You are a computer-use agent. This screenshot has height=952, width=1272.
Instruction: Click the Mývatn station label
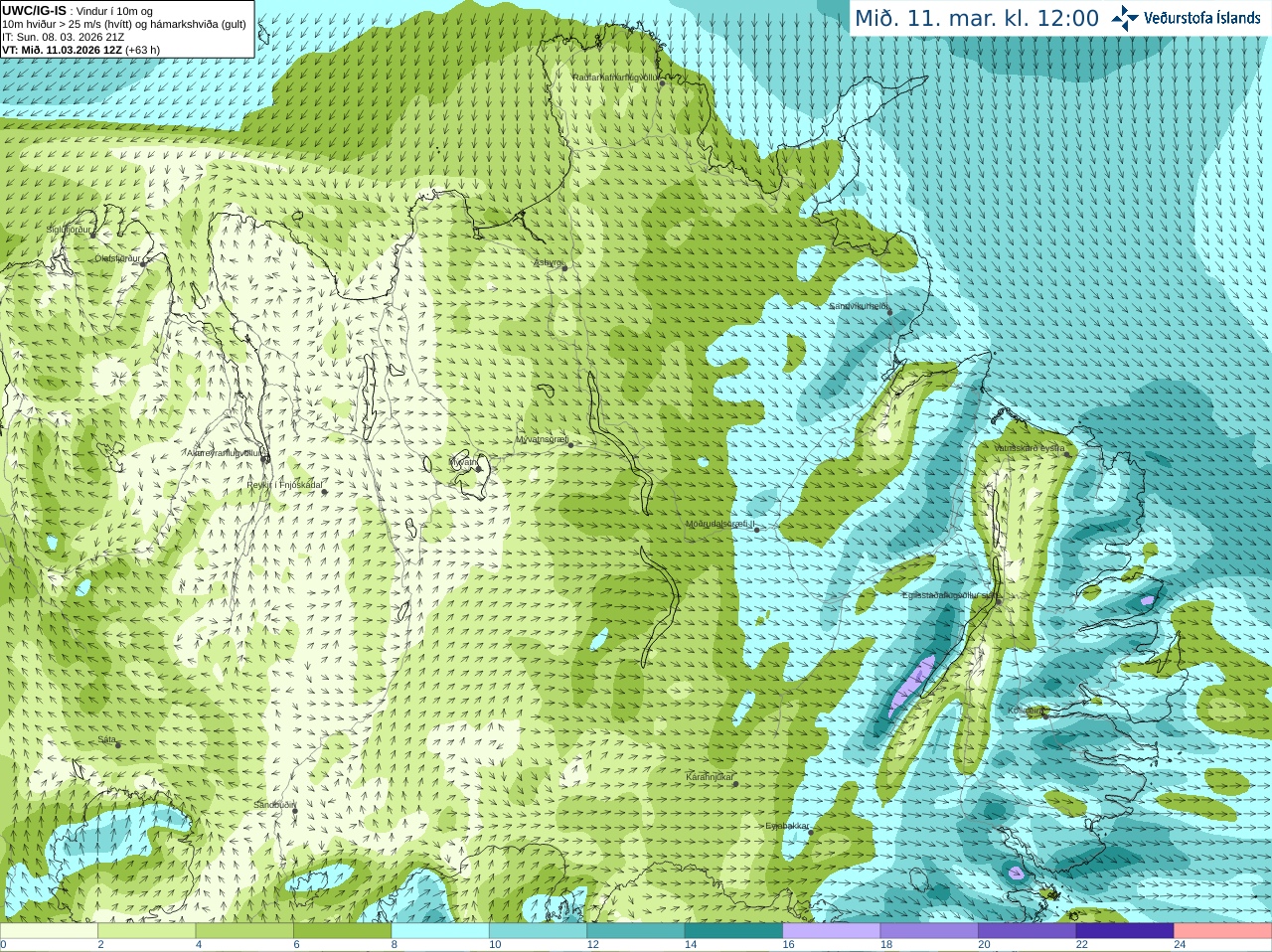[x=463, y=461]
